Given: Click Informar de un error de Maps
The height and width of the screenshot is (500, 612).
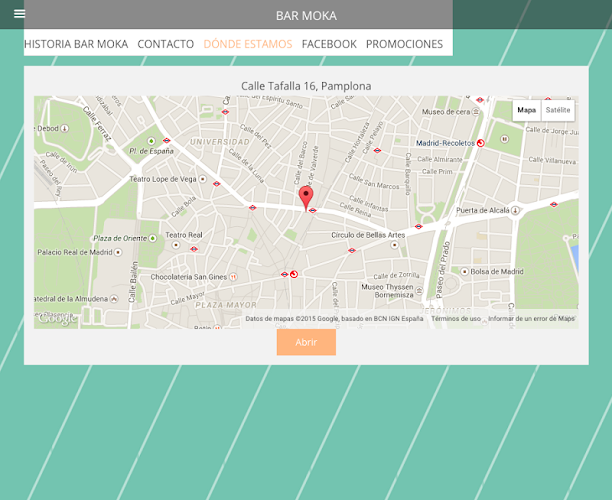Looking at the screenshot, I should point(531,319).
